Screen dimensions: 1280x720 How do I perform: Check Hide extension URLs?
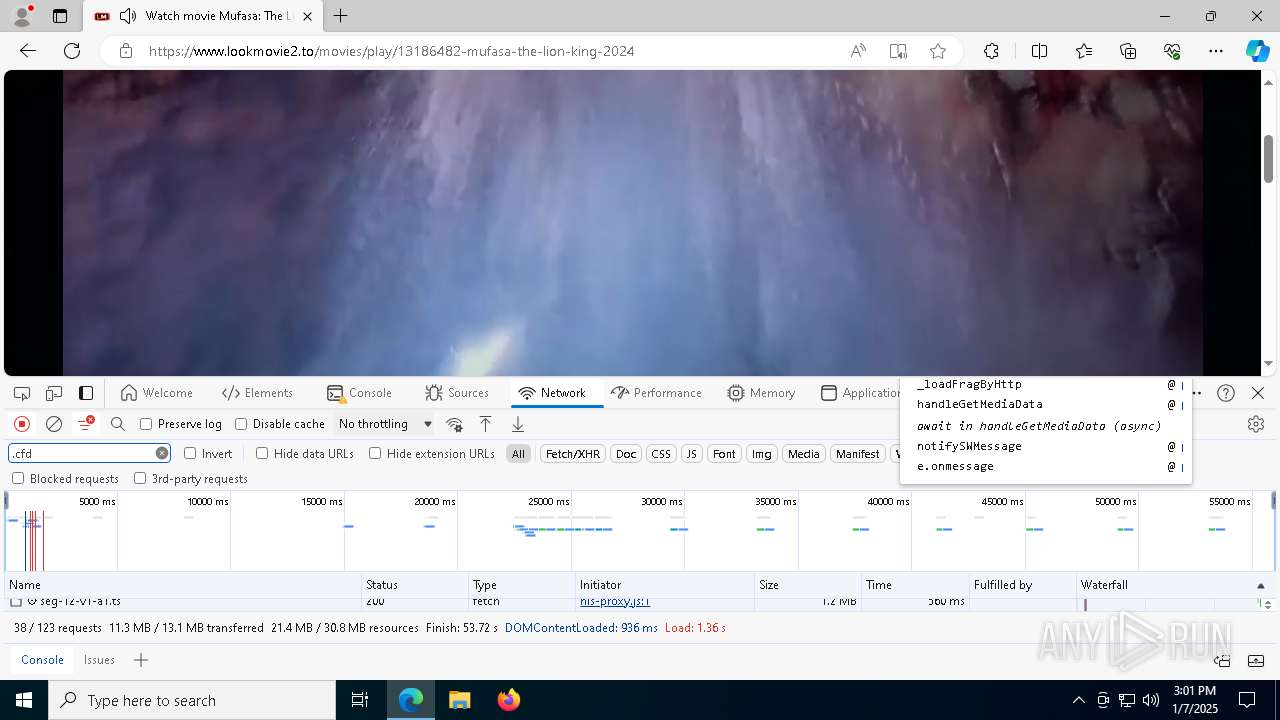[375, 453]
